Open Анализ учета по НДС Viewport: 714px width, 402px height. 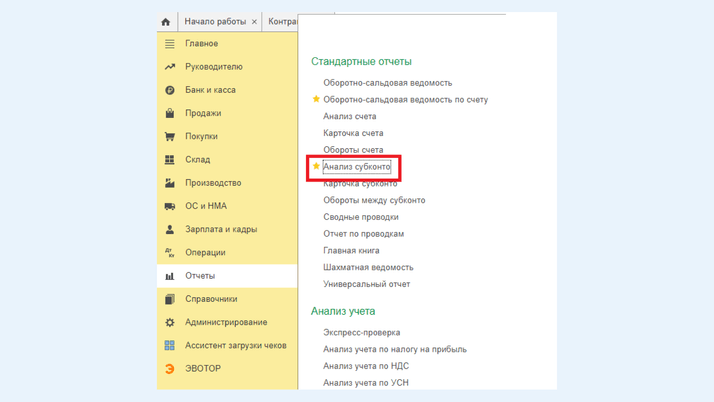366,366
